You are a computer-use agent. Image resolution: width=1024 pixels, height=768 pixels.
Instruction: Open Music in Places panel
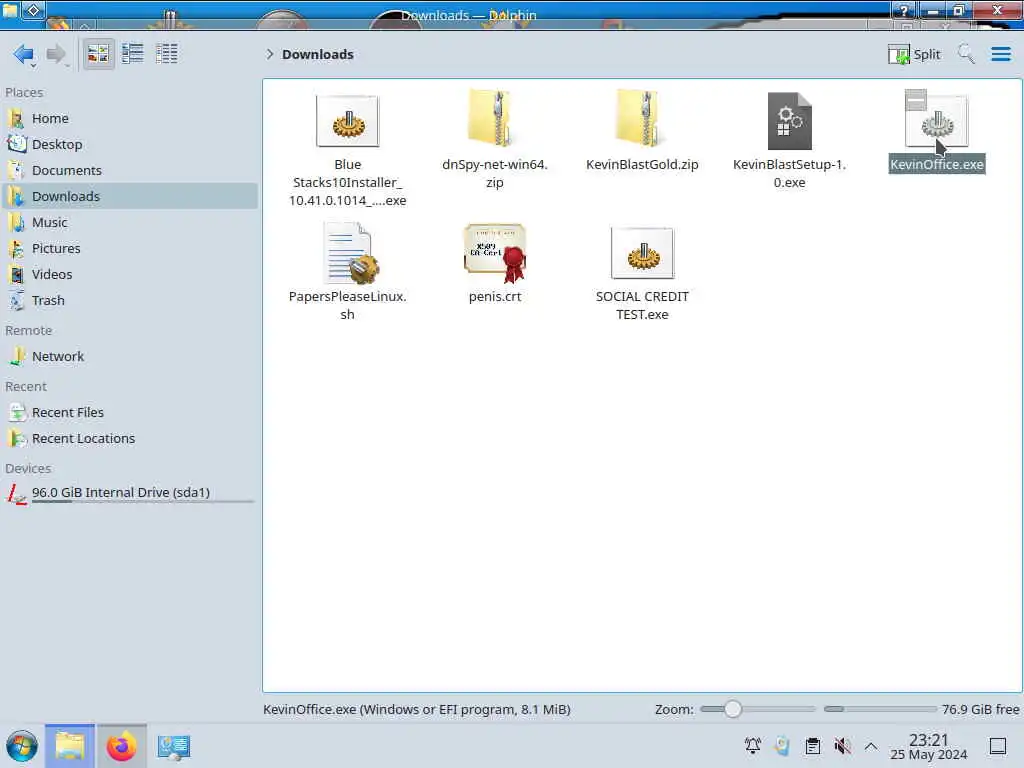tap(129, 223)
